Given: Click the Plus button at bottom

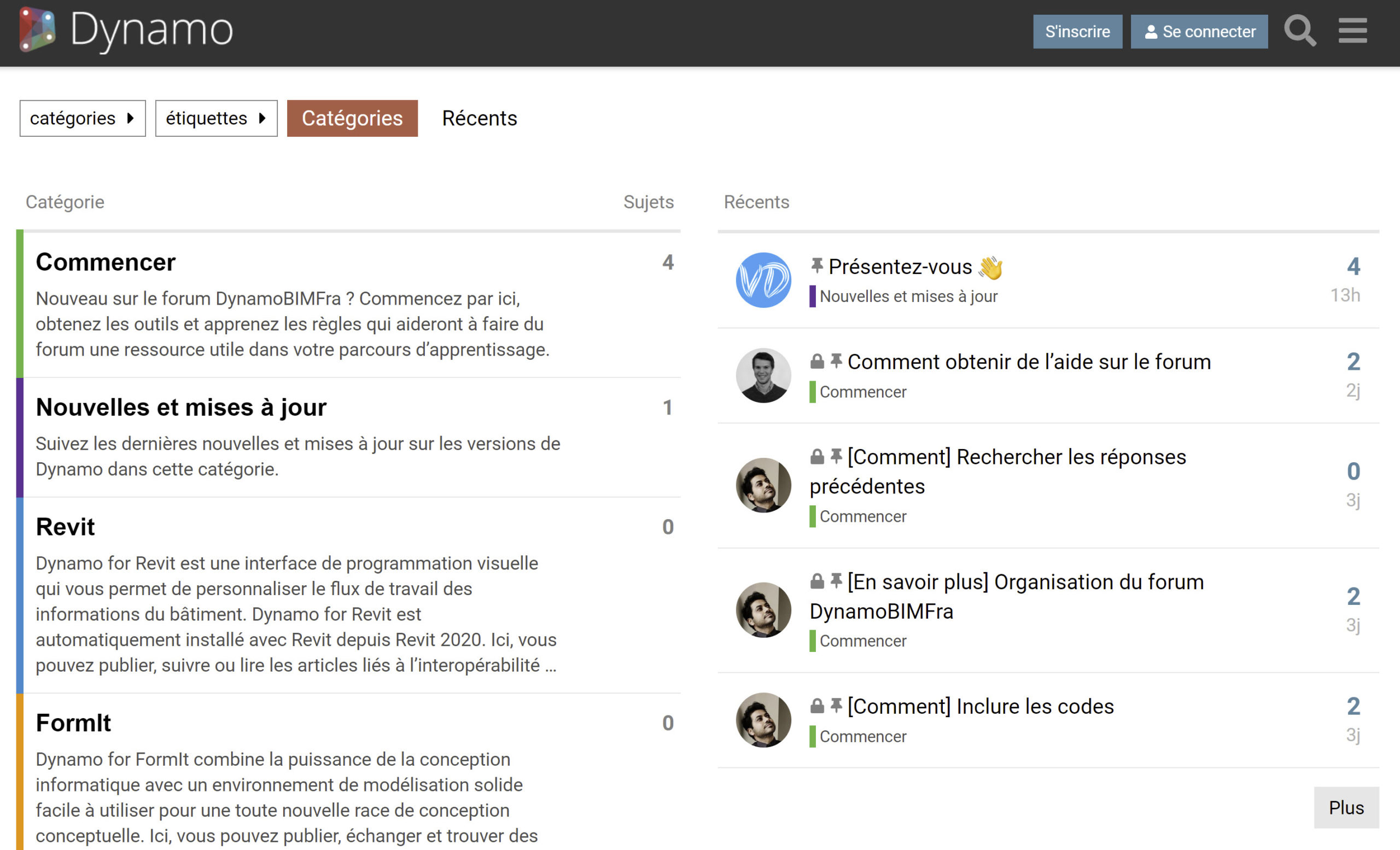Looking at the screenshot, I should pyautogui.click(x=1346, y=807).
